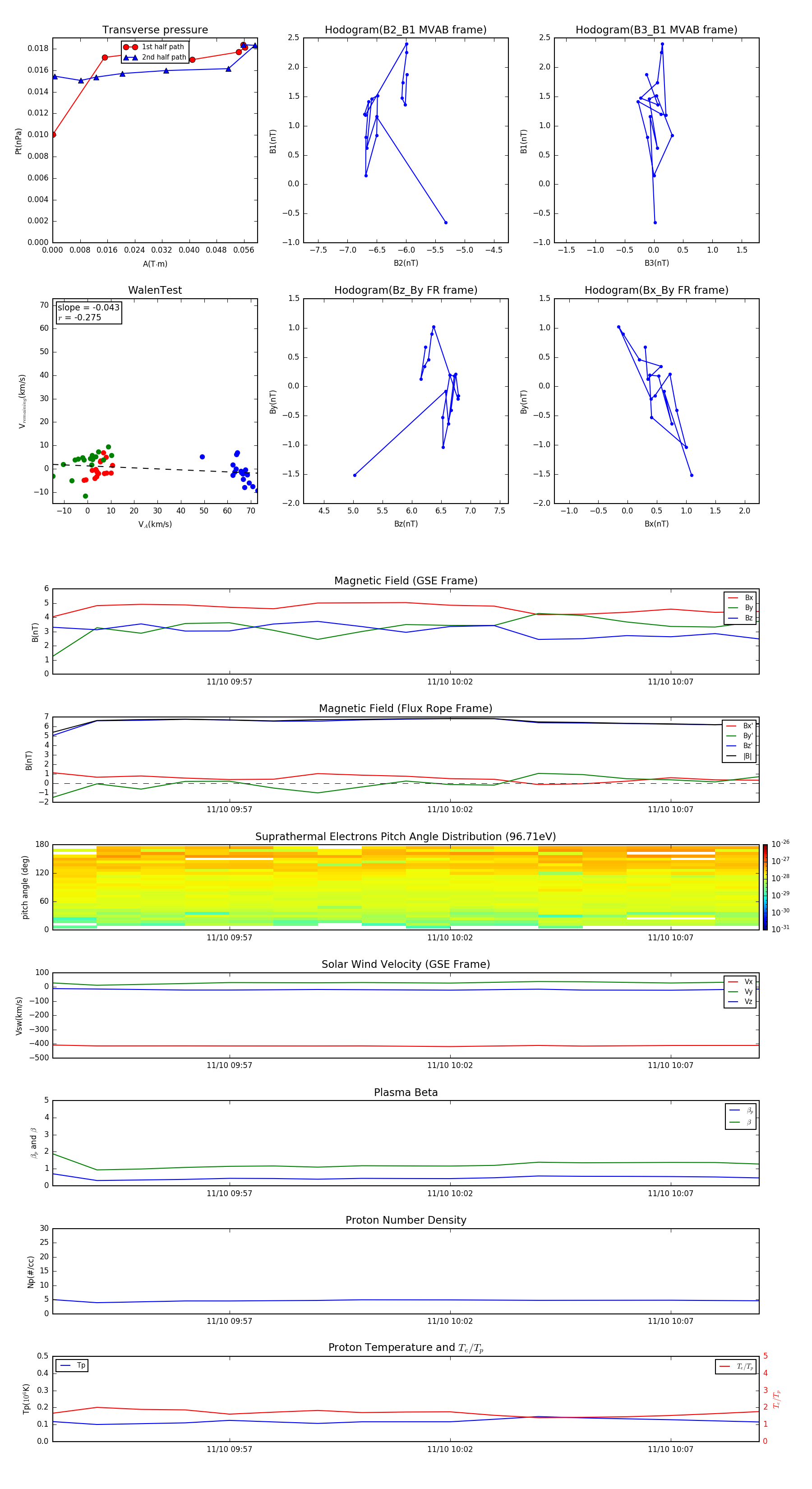Select the 'slope = -0.043' annotation
Image resolution: width=812 pixels, height=1489 pixels.
[88, 308]
